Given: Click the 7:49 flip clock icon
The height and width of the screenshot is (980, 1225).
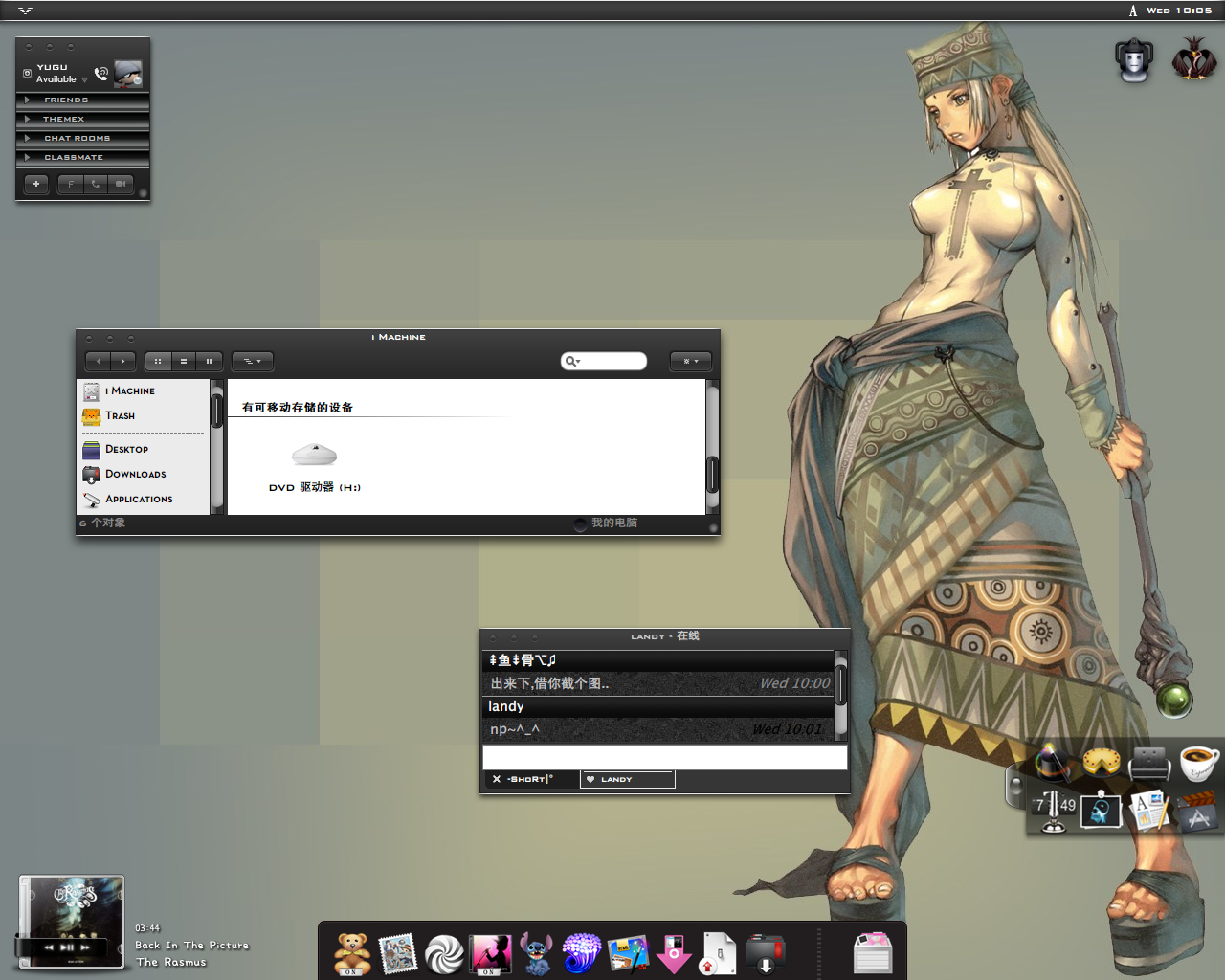Looking at the screenshot, I should 1054,811.
